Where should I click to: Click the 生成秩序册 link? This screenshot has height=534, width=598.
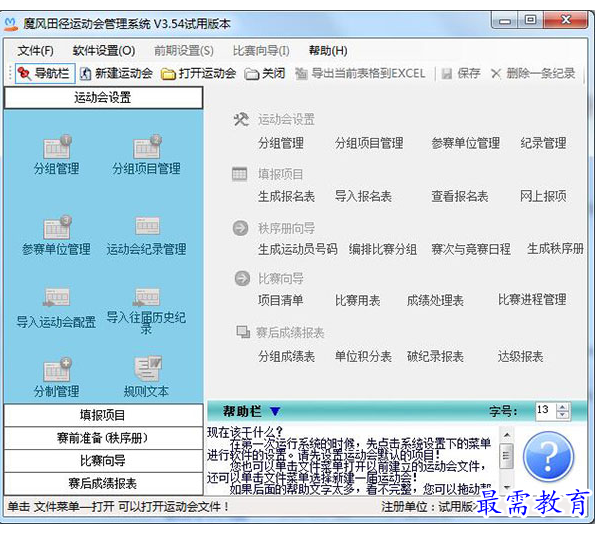555,249
